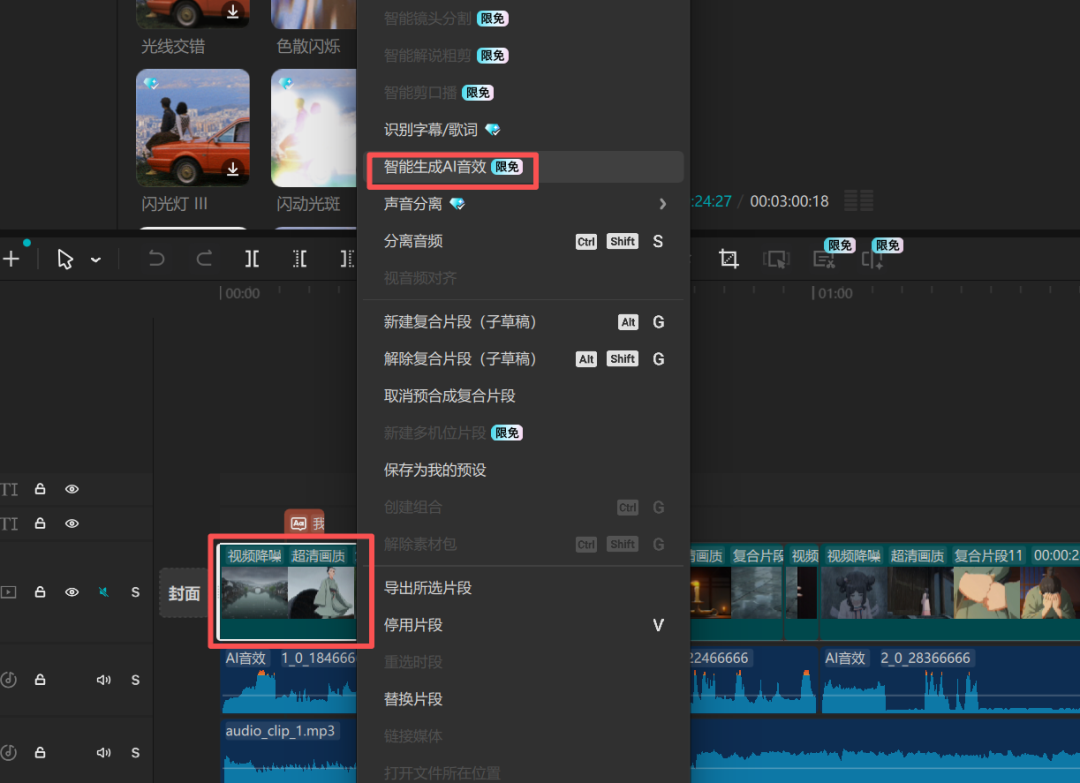Viewport: 1080px width, 783px height.
Task: Click the undo arrow in timeline toolbar
Action: coord(156,259)
